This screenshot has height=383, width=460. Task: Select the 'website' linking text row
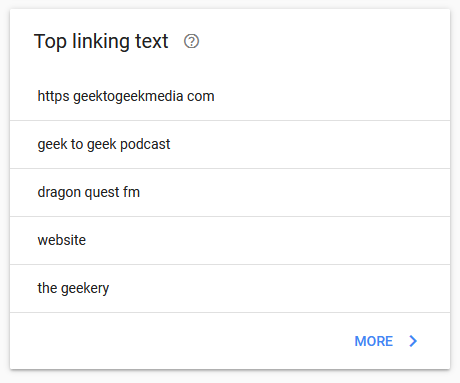(230, 240)
